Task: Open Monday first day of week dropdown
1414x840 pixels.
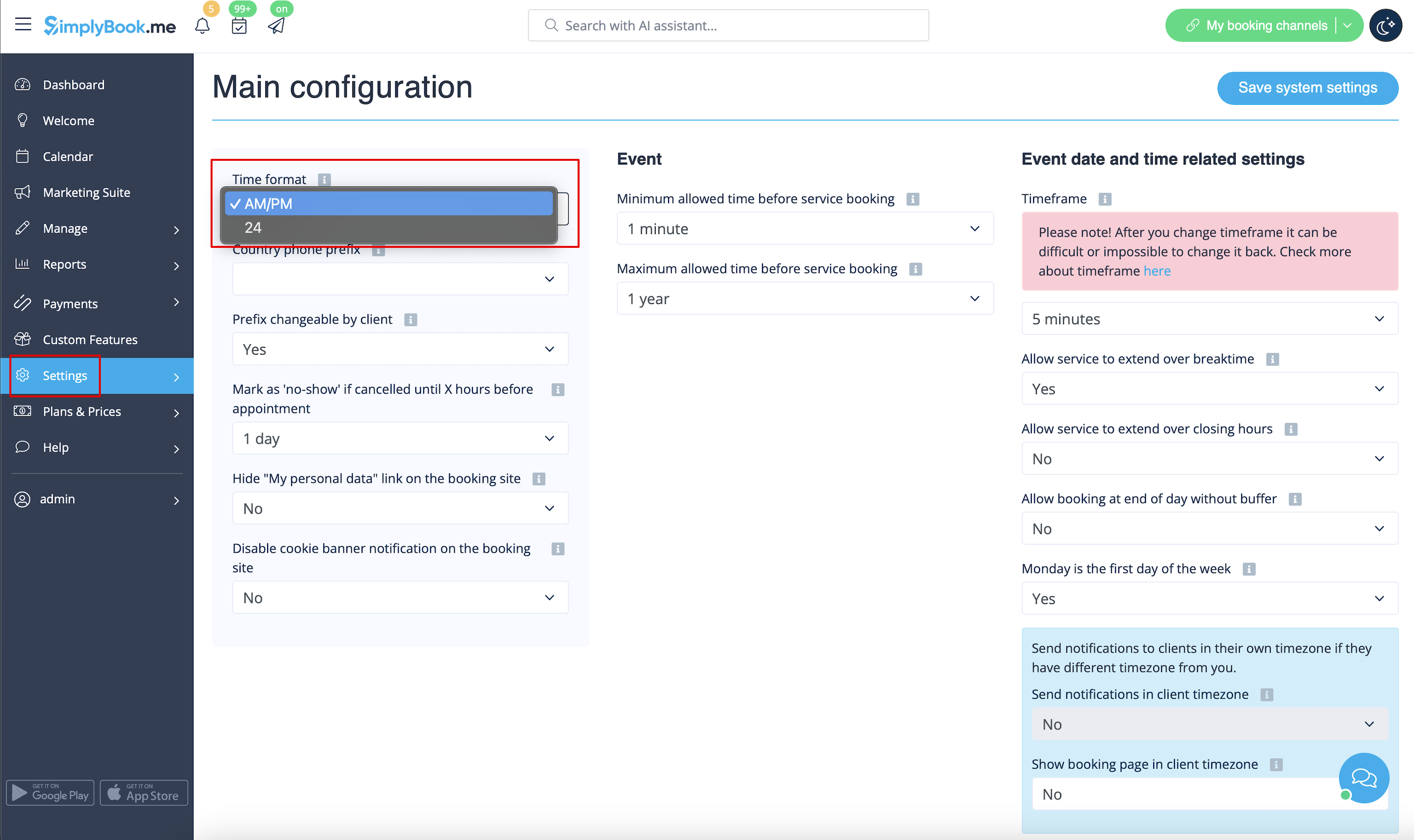Action: point(1209,599)
